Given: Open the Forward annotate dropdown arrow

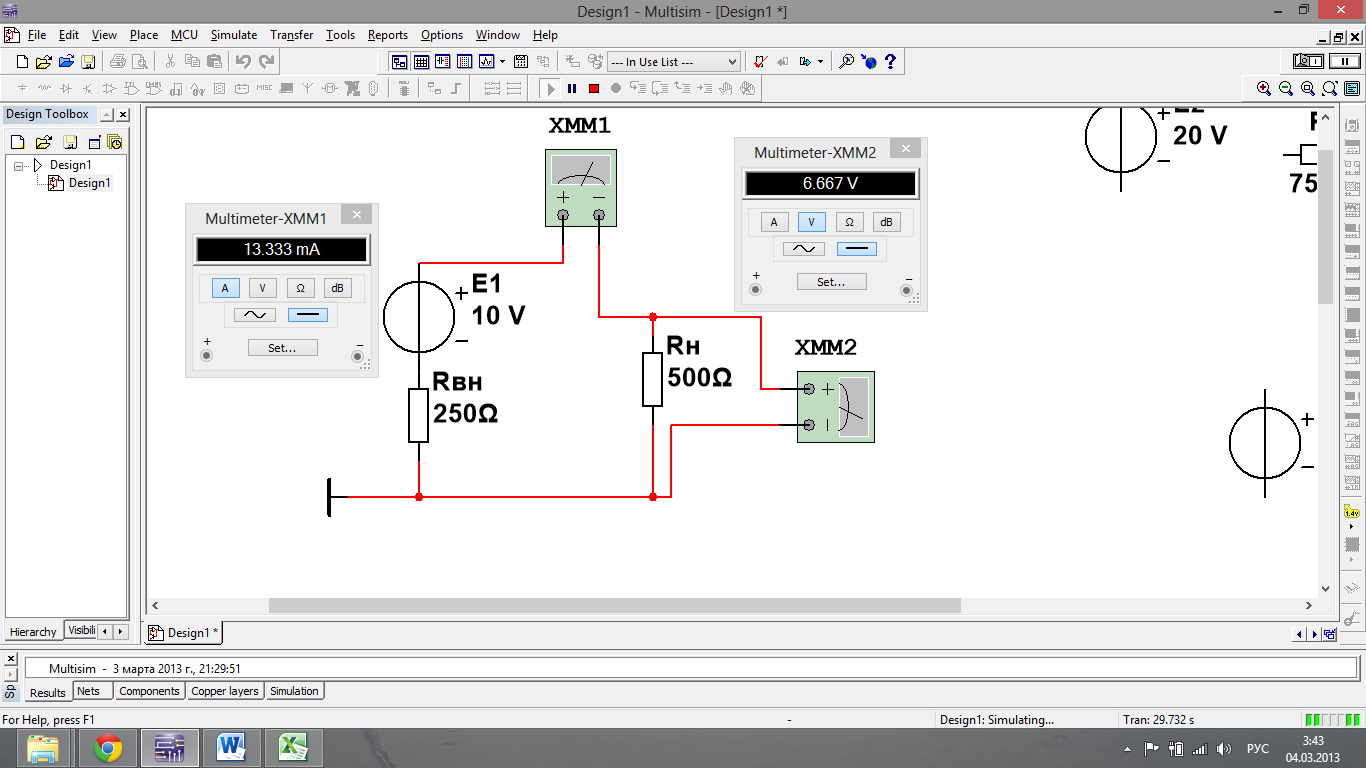Looking at the screenshot, I should tap(821, 61).
